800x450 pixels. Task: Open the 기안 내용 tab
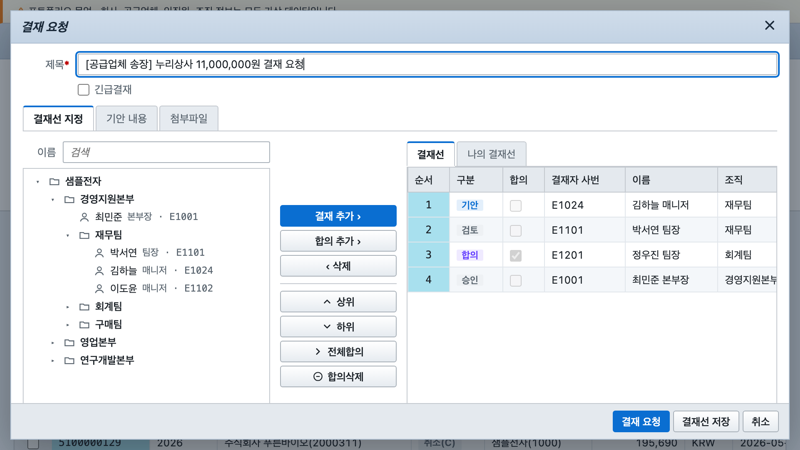pos(127,119)
